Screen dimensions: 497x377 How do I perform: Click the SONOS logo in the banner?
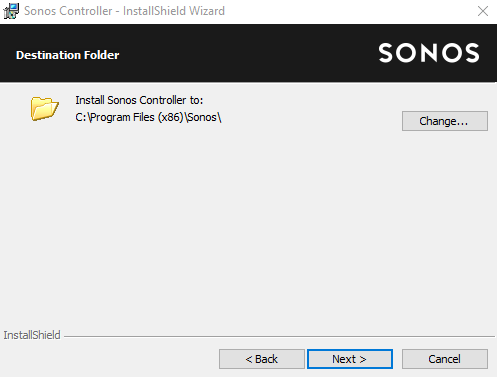click(429, 53)
